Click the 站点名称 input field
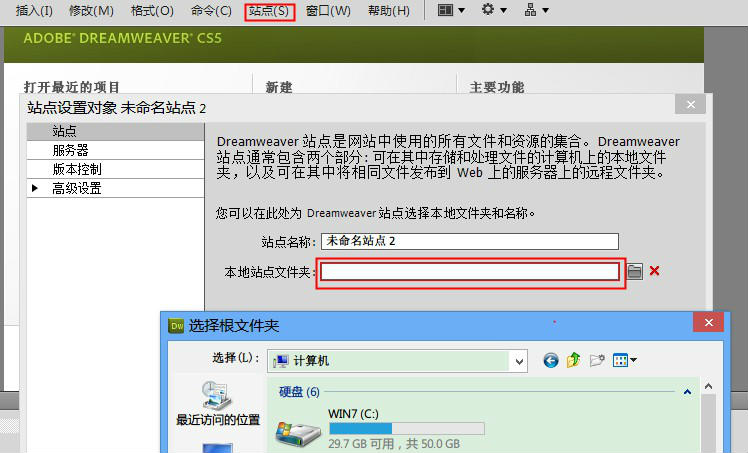Viewport: 748px width, 453px height. point(470,241)
